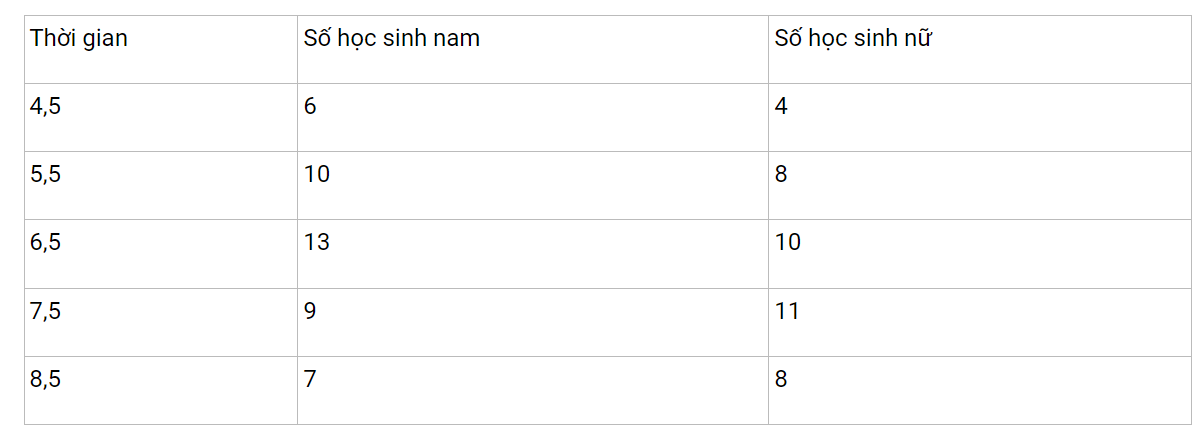The height and width of the screenshot is (430, 1203).
Task: Click male student count 9 in 7,5 row
Action: pos(310,311)
